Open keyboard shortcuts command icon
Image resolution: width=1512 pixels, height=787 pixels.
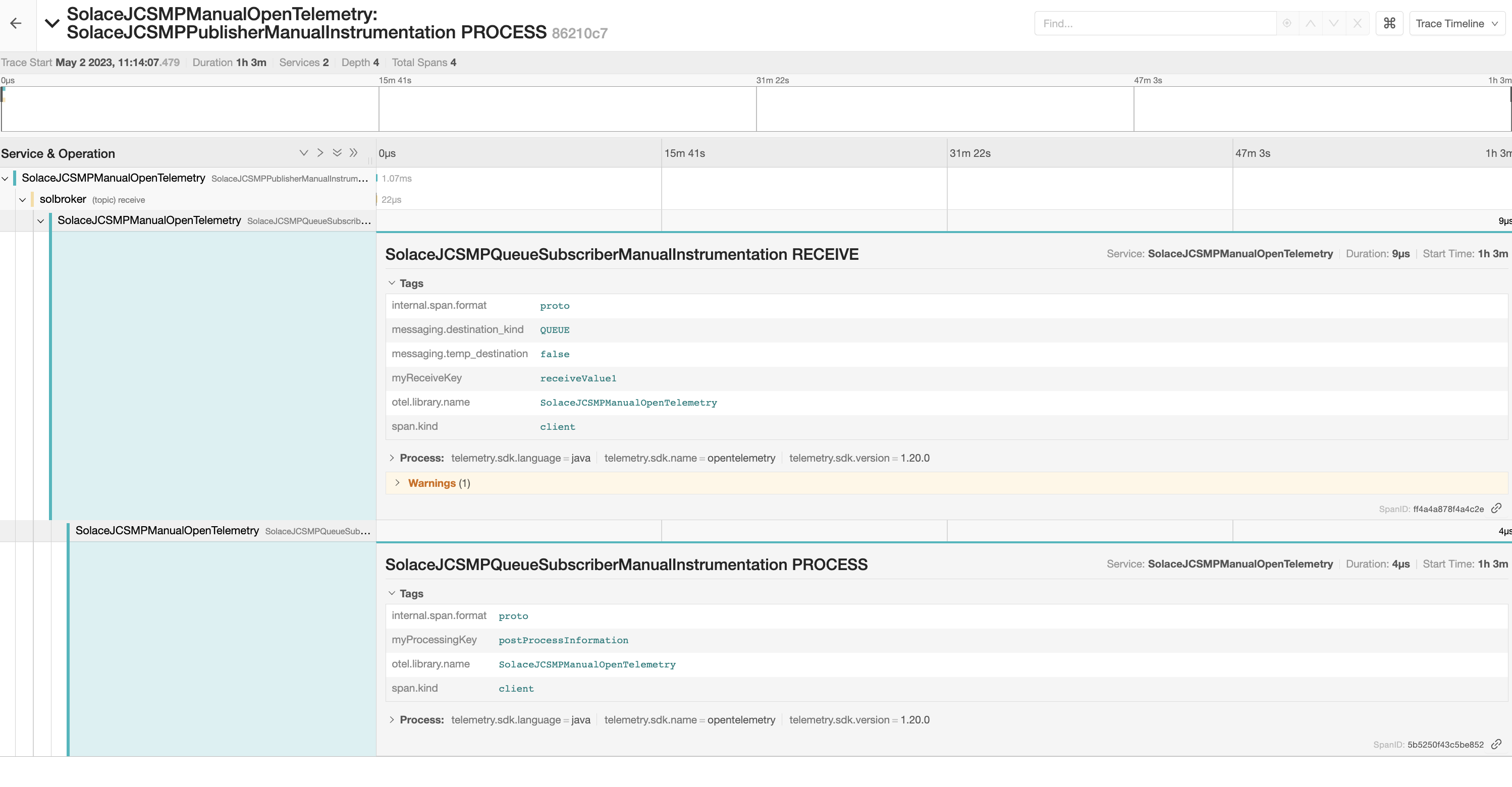(1389, 24)
